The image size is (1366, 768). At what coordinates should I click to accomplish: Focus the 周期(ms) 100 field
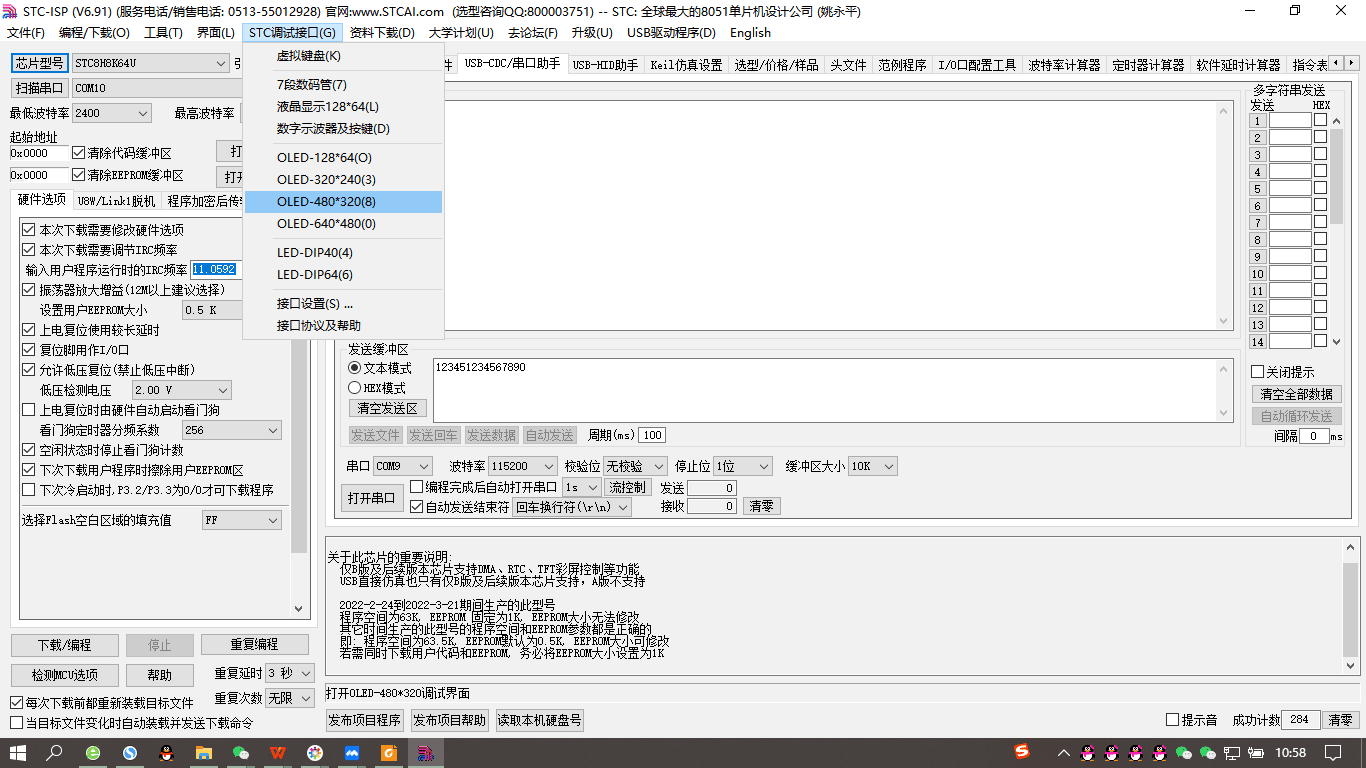[x=652, y=435]
